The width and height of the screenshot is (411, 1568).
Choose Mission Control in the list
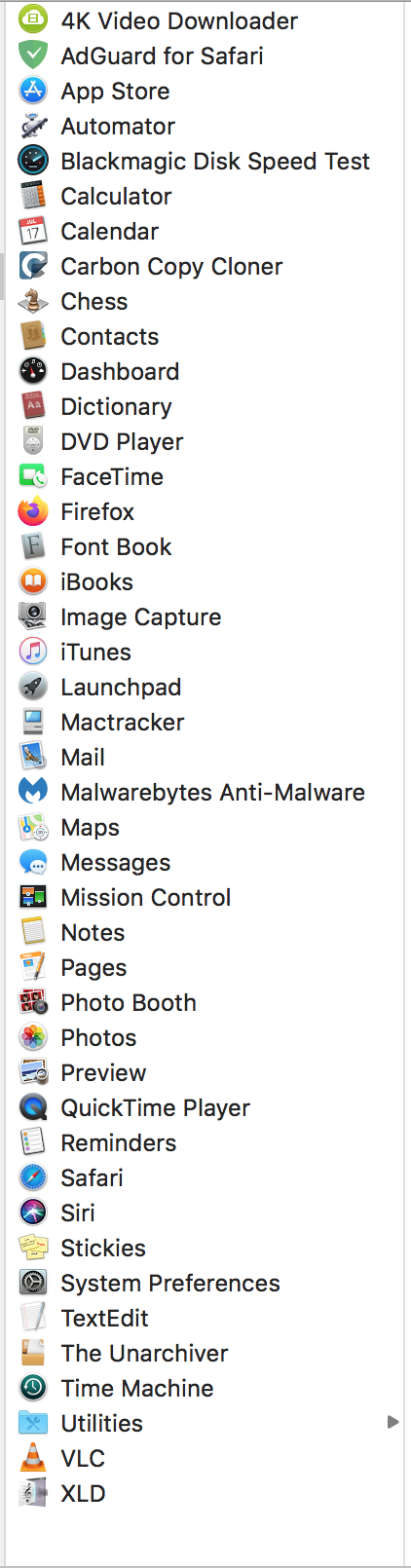205,897
